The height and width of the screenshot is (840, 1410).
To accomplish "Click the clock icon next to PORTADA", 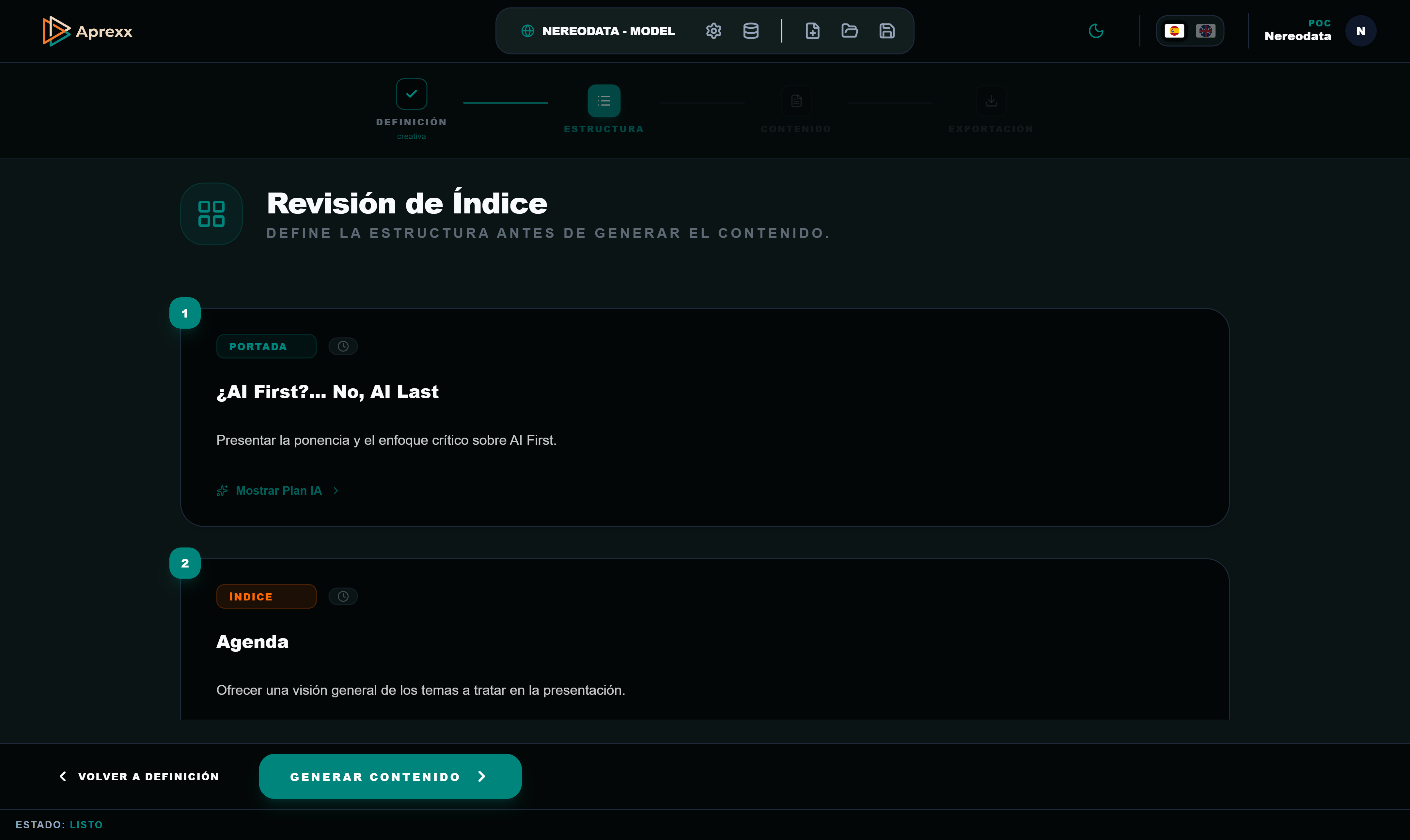I will click(343, 347).
